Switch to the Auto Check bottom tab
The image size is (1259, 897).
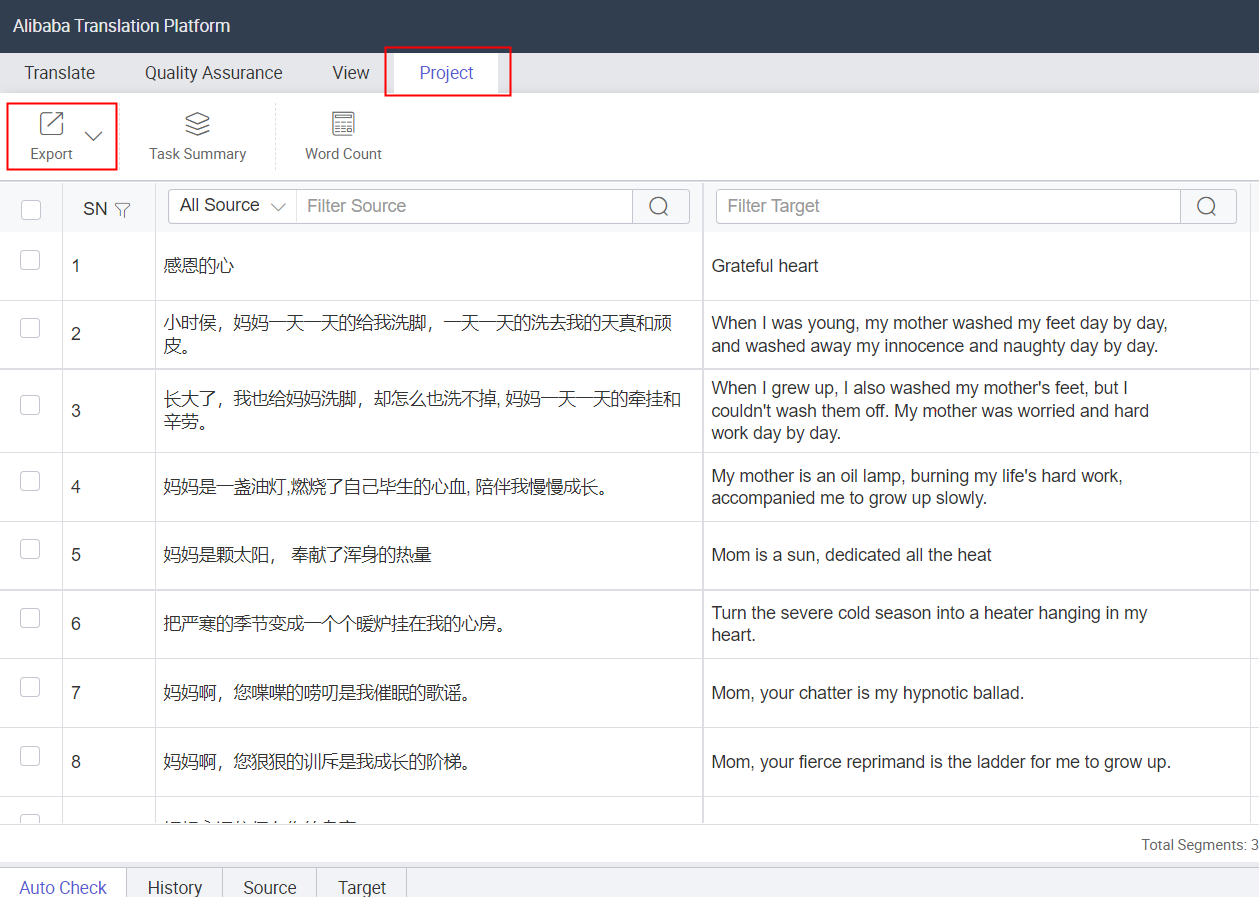[x=63, y=887]
